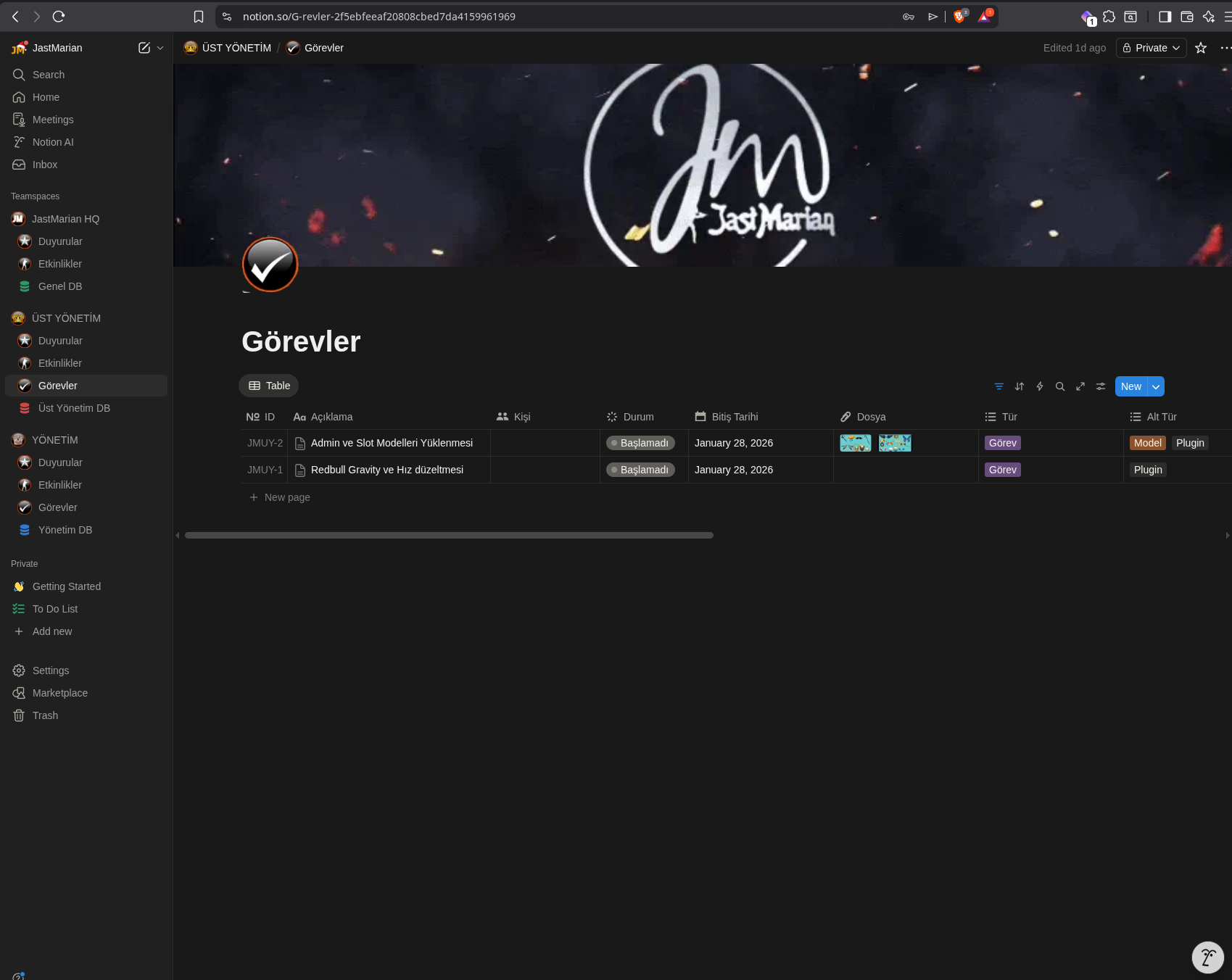Click the browser back arrow
1232x980 pixels.
15,17
